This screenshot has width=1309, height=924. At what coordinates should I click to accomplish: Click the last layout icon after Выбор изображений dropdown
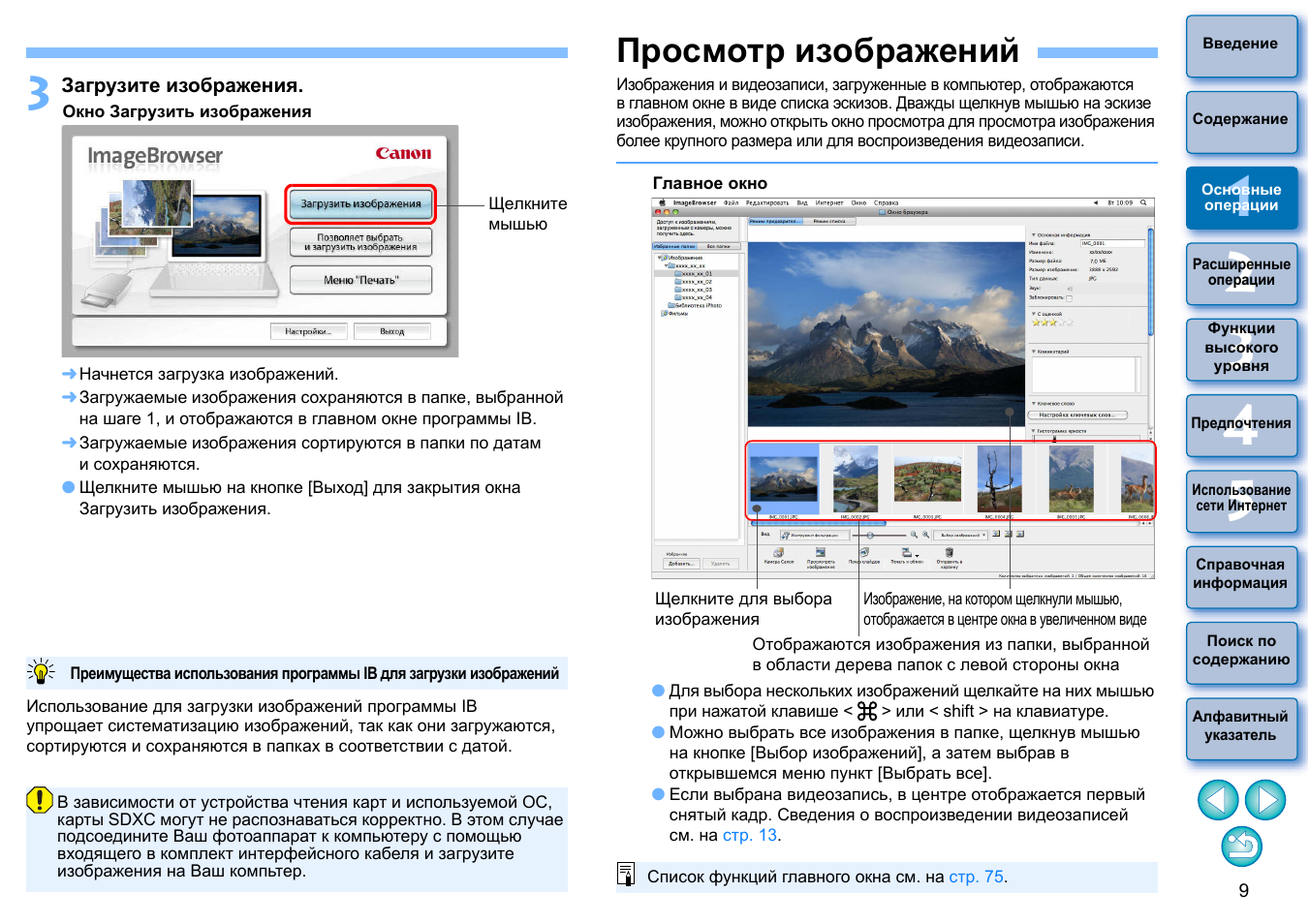point(1020,534)
